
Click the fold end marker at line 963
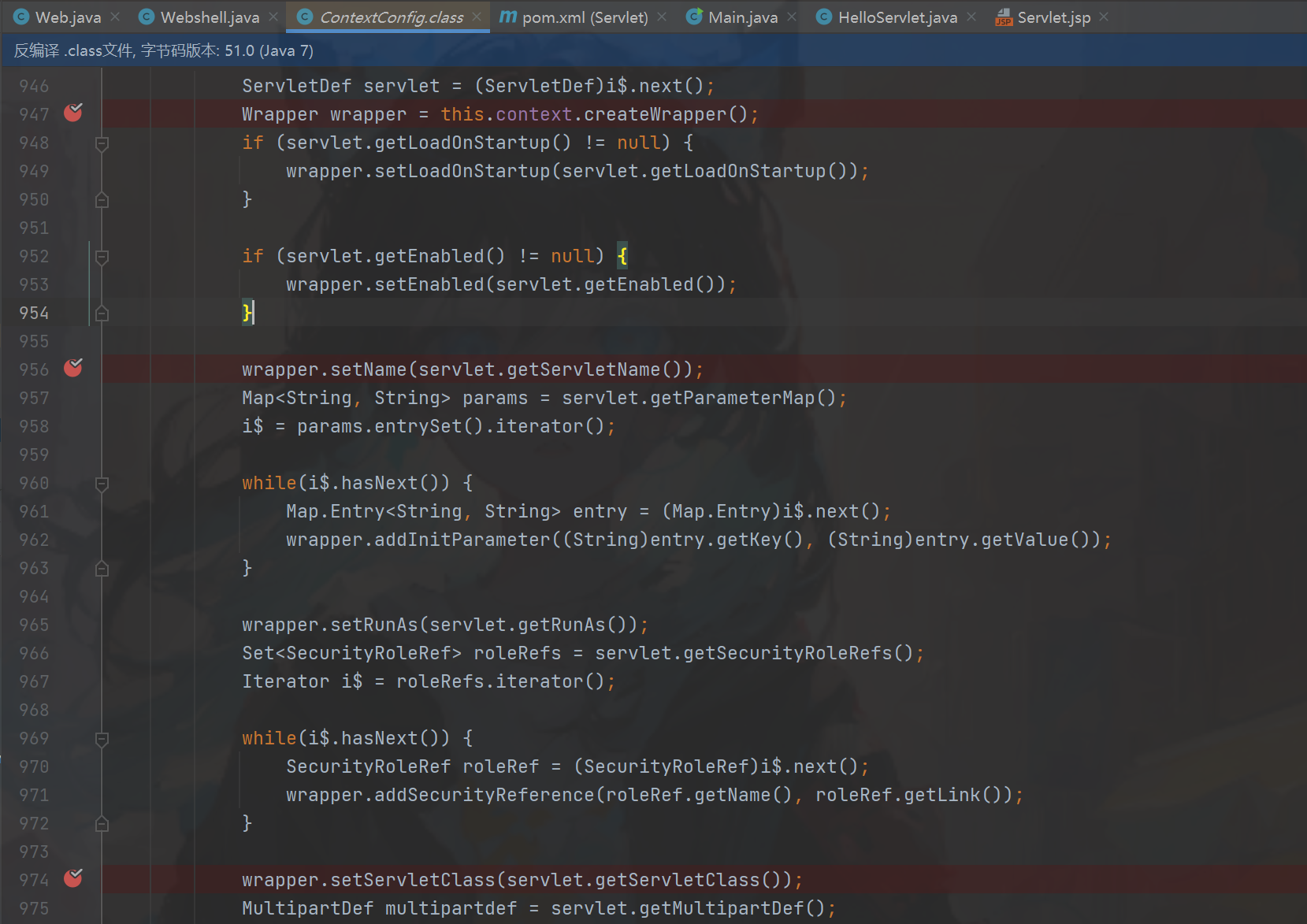102,568
